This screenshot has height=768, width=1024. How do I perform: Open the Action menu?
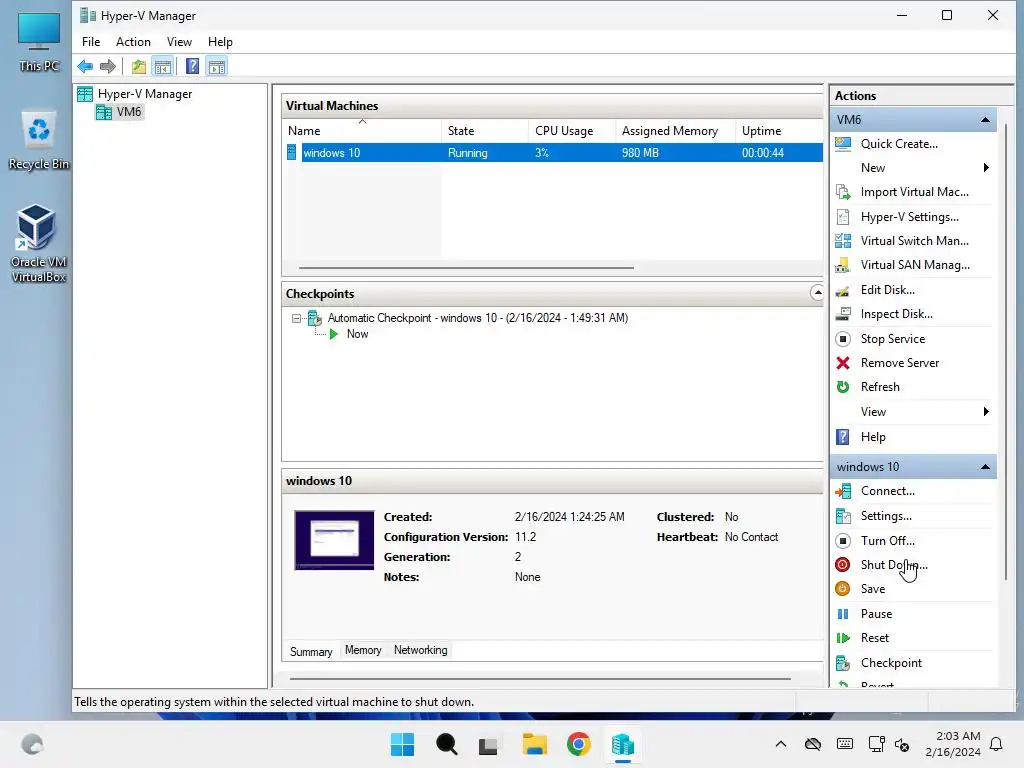click(133, 42)
